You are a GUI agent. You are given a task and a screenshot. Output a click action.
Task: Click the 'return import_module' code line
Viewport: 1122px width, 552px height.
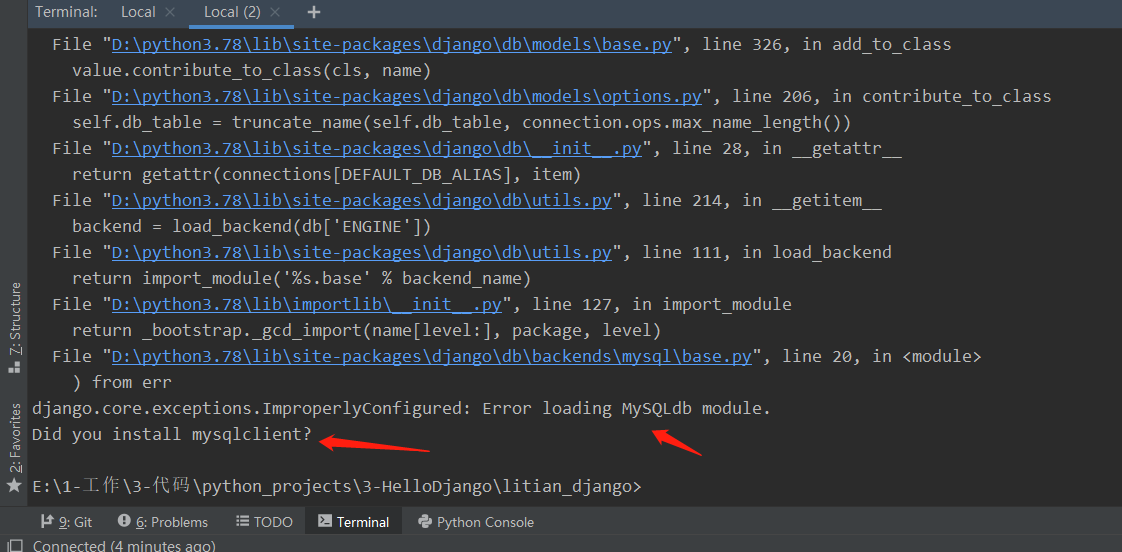(301, 278)
